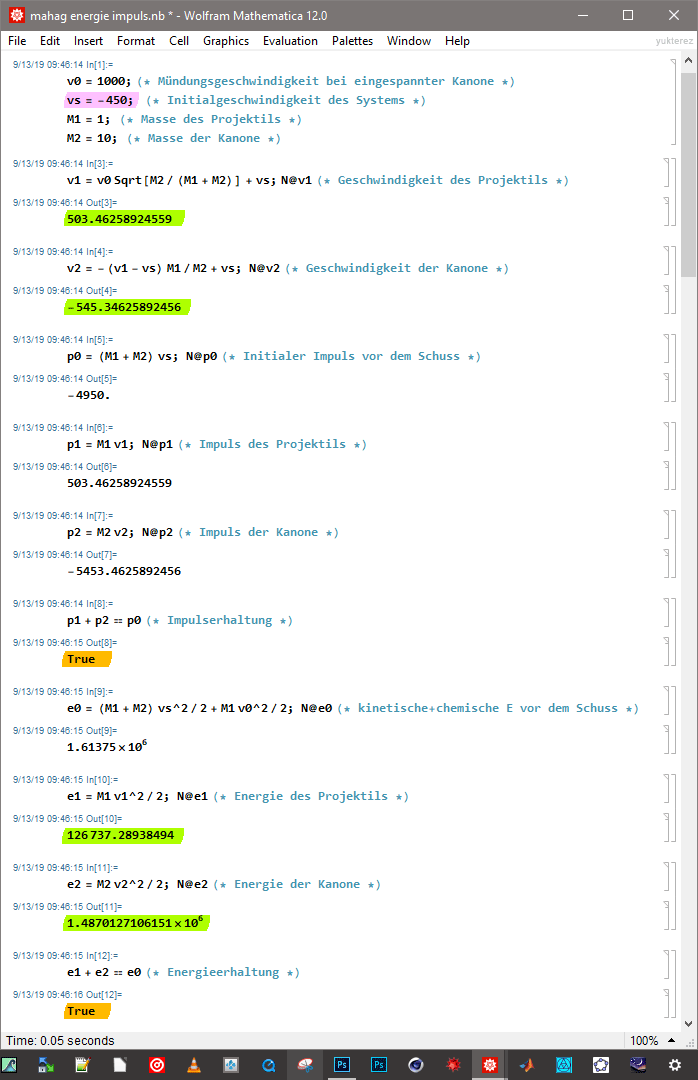This screenshot has height=1080, width=698.
Task: Click the vertical scrollbar down arrow
Action: pos(688,1023)
